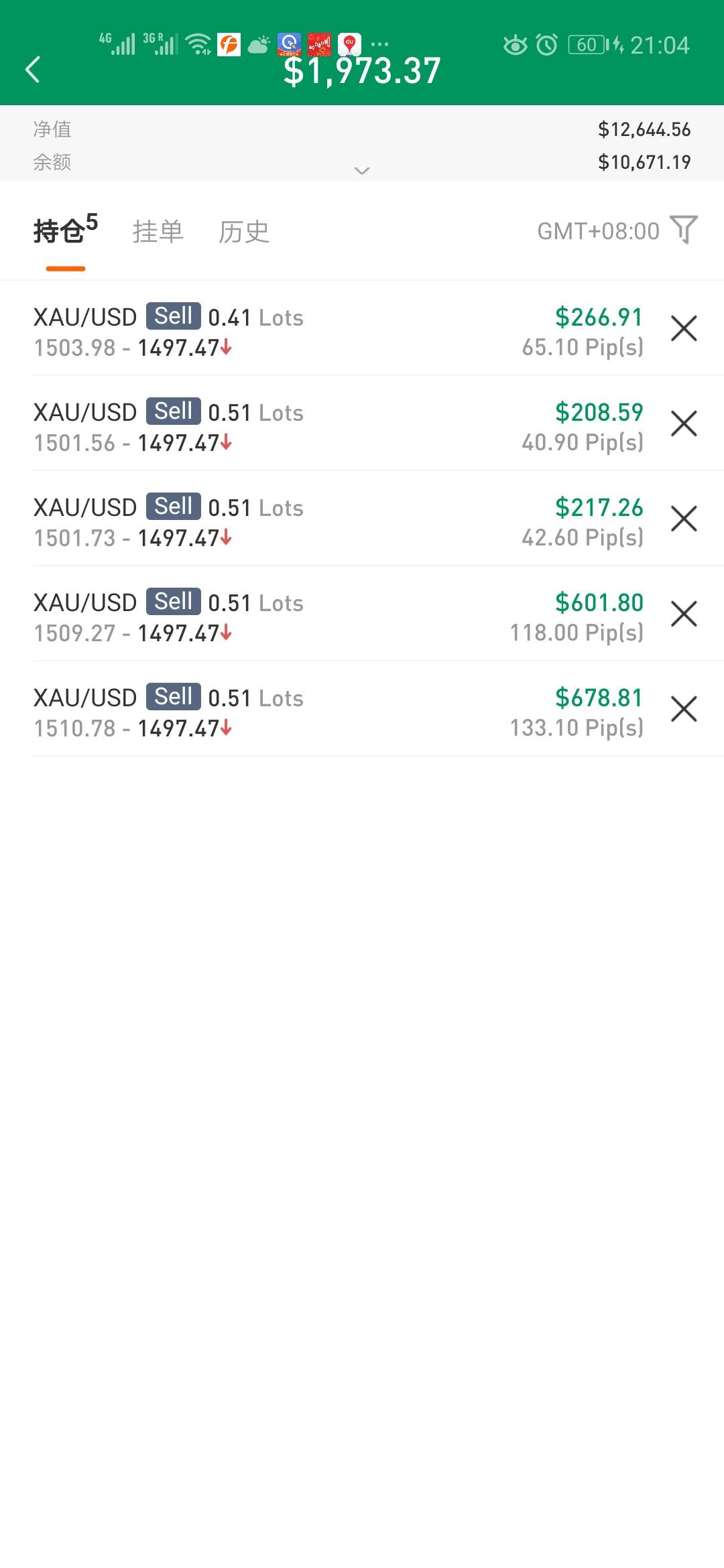
Task: Open the XAU/USD 1503.98 sell position
Action: [x=268, y=332]
